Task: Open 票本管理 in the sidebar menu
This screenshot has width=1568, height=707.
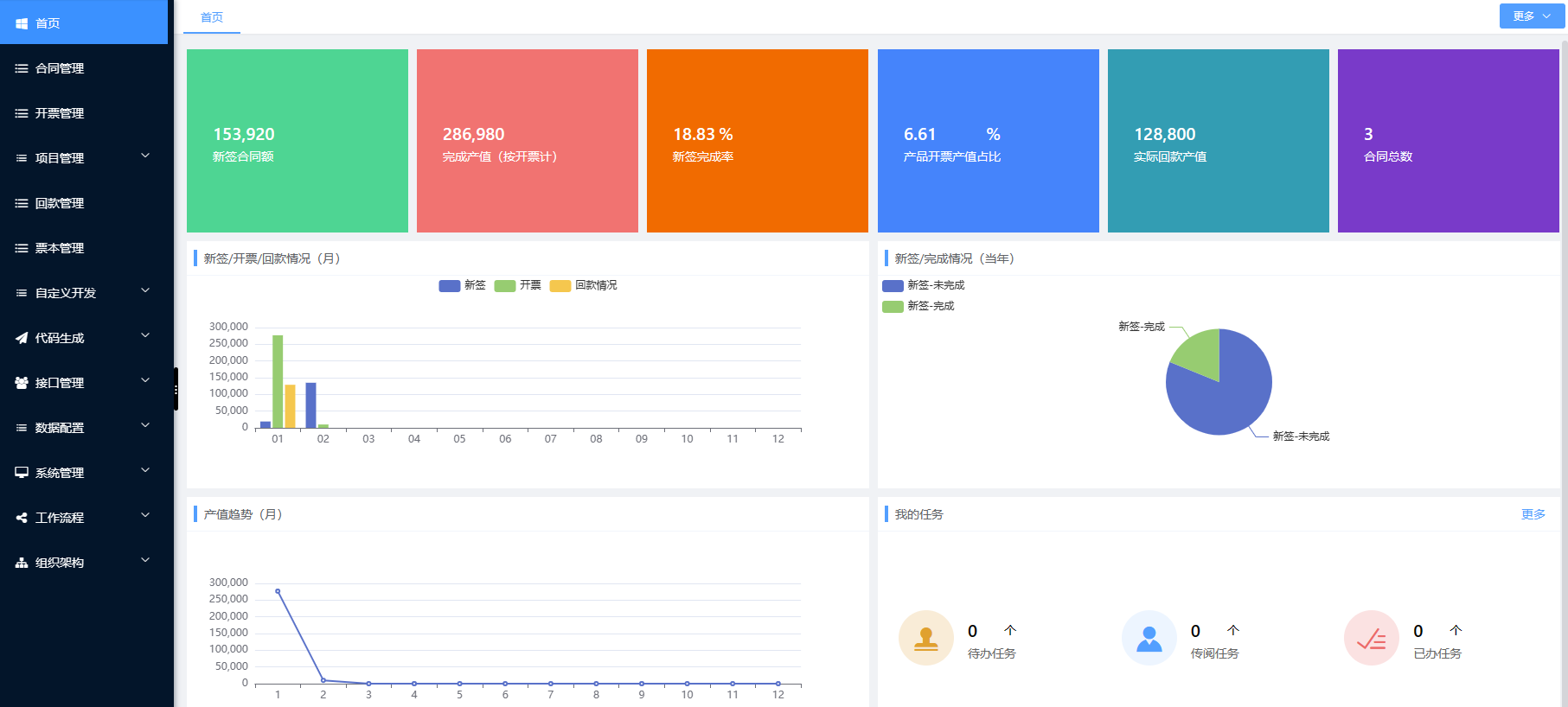Action: coord(84,248)
